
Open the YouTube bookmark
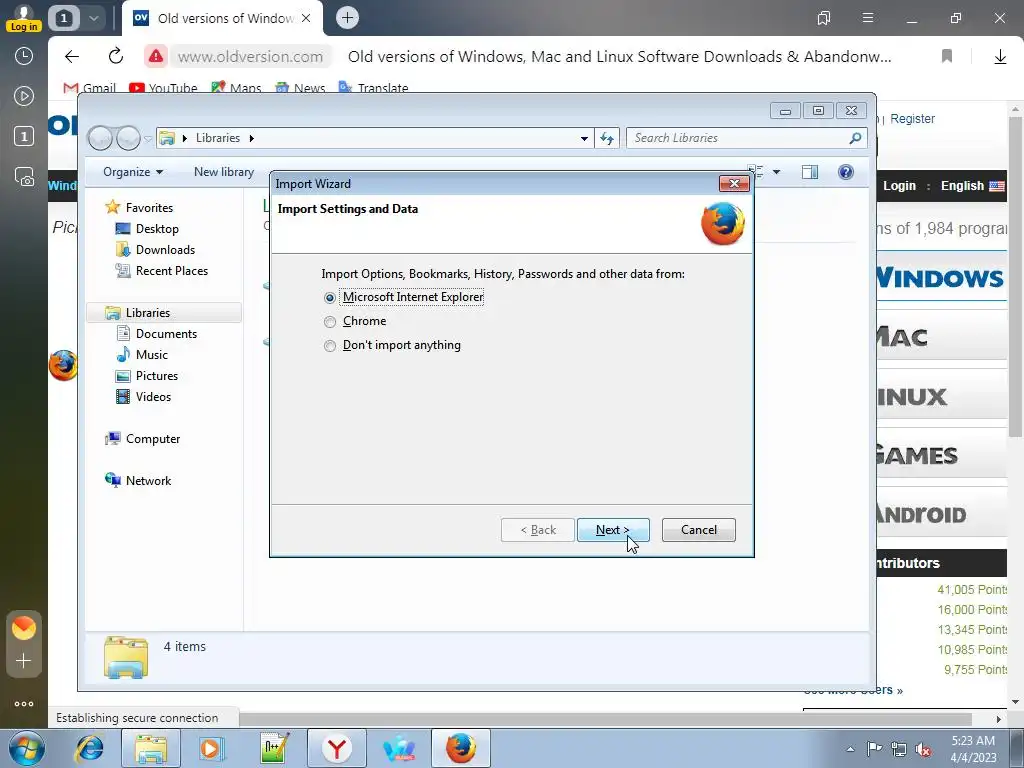coord(163,88)
